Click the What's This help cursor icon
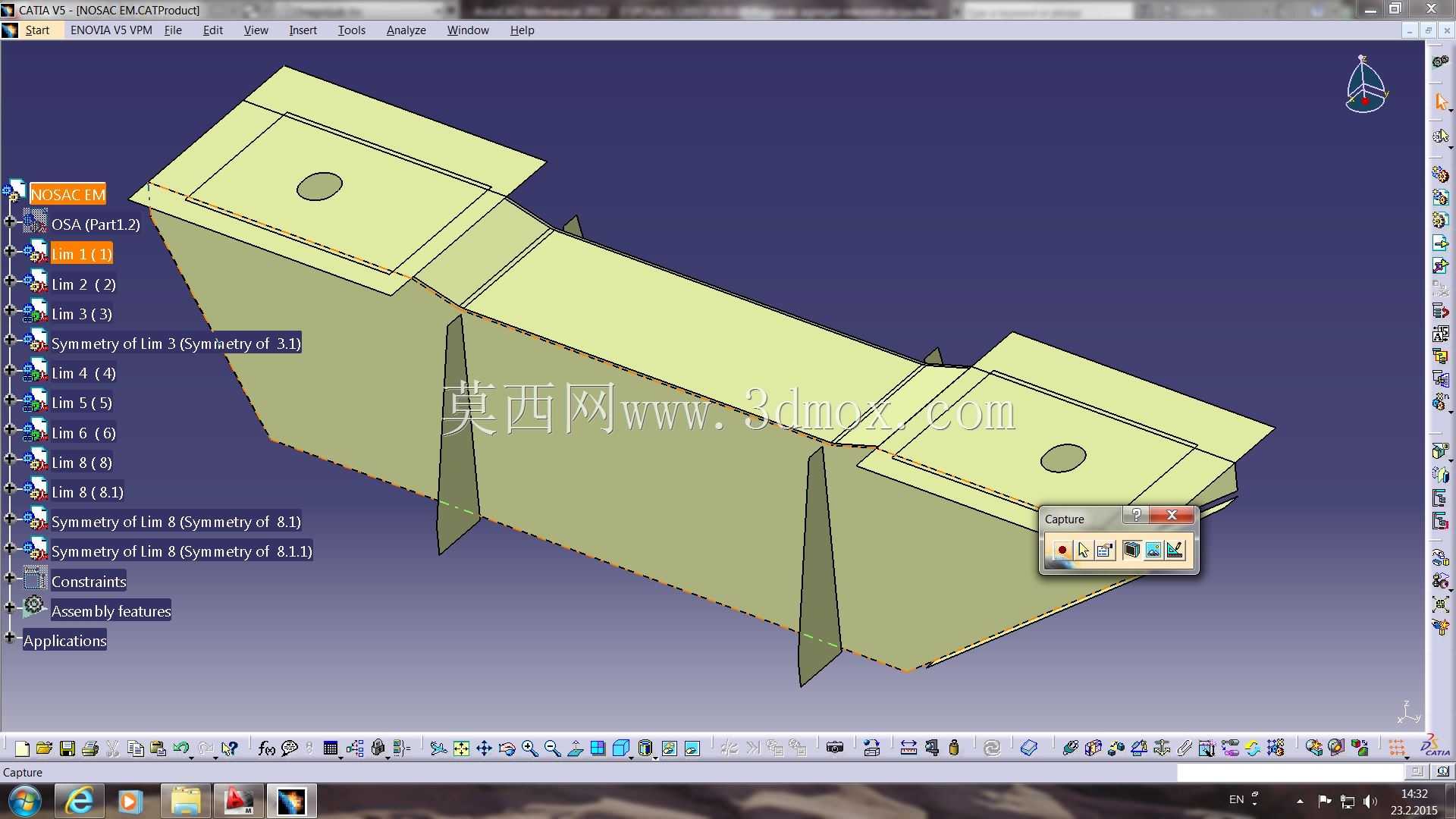 [x=229, y=749]
